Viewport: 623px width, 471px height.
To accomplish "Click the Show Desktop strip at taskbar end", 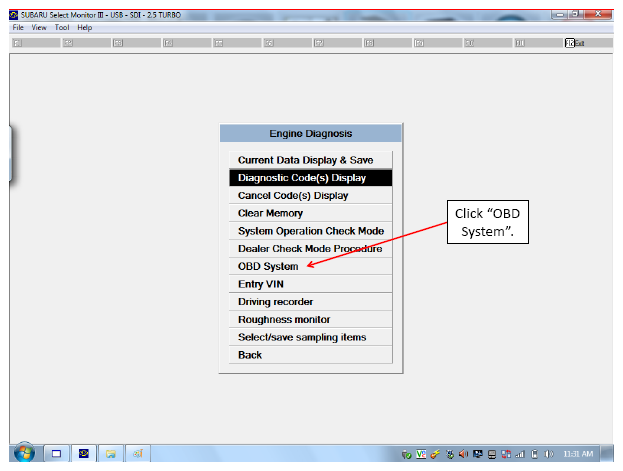I will click(607, 454).
